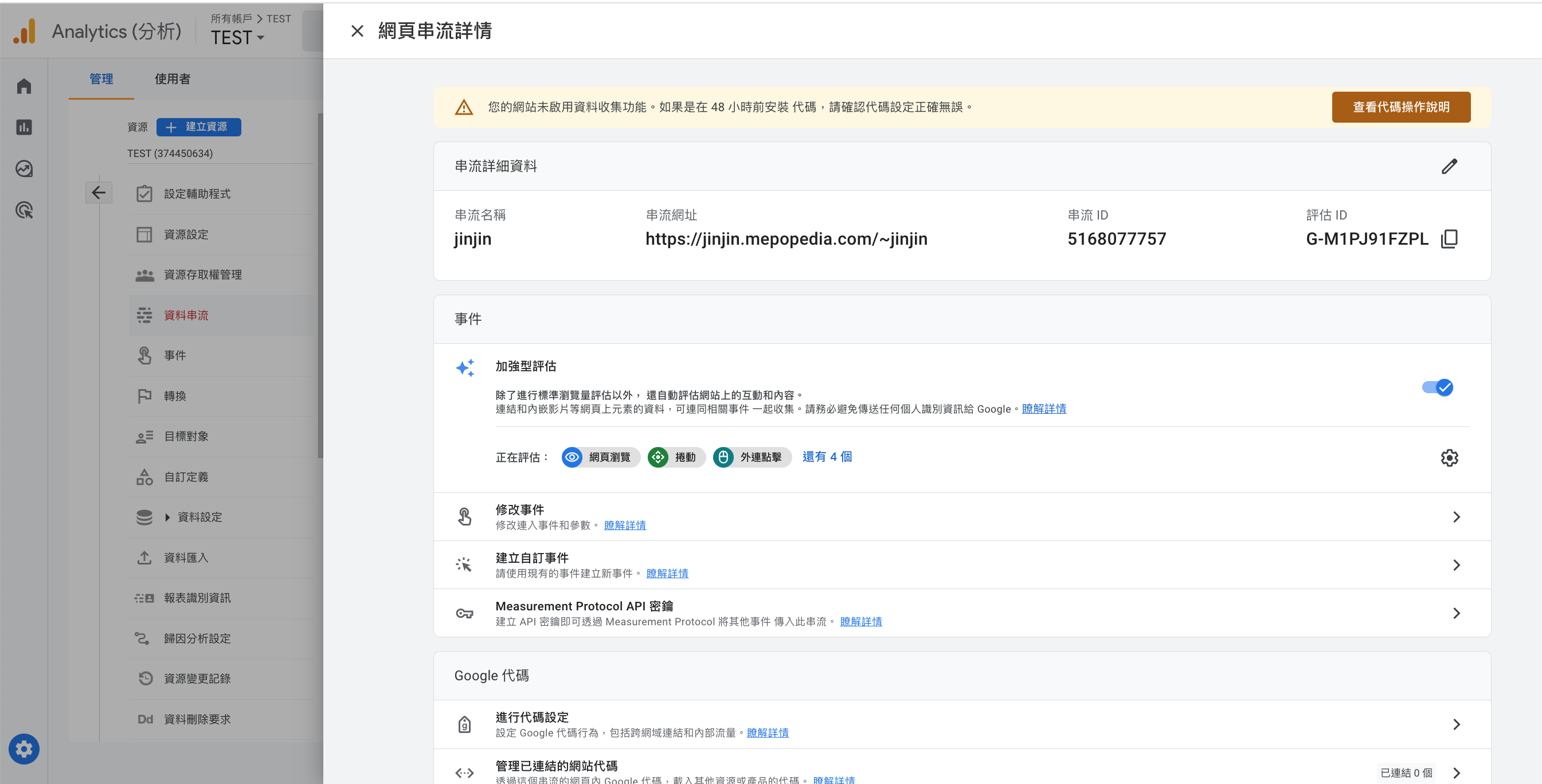Viewport: 1542px width, 784px height.
Task: Click the back arrow in admin sidebar
Action: coord(99,193)
